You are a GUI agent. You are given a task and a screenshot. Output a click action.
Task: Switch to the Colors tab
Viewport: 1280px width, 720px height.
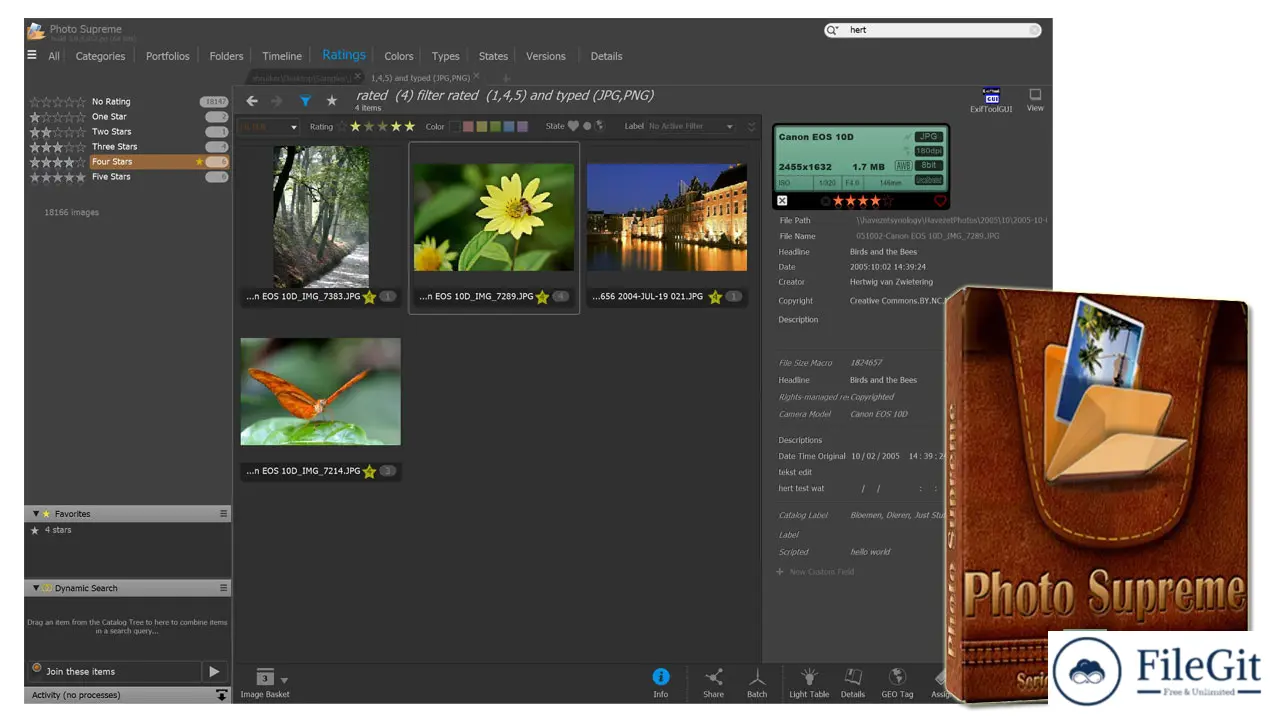(399, 56)
